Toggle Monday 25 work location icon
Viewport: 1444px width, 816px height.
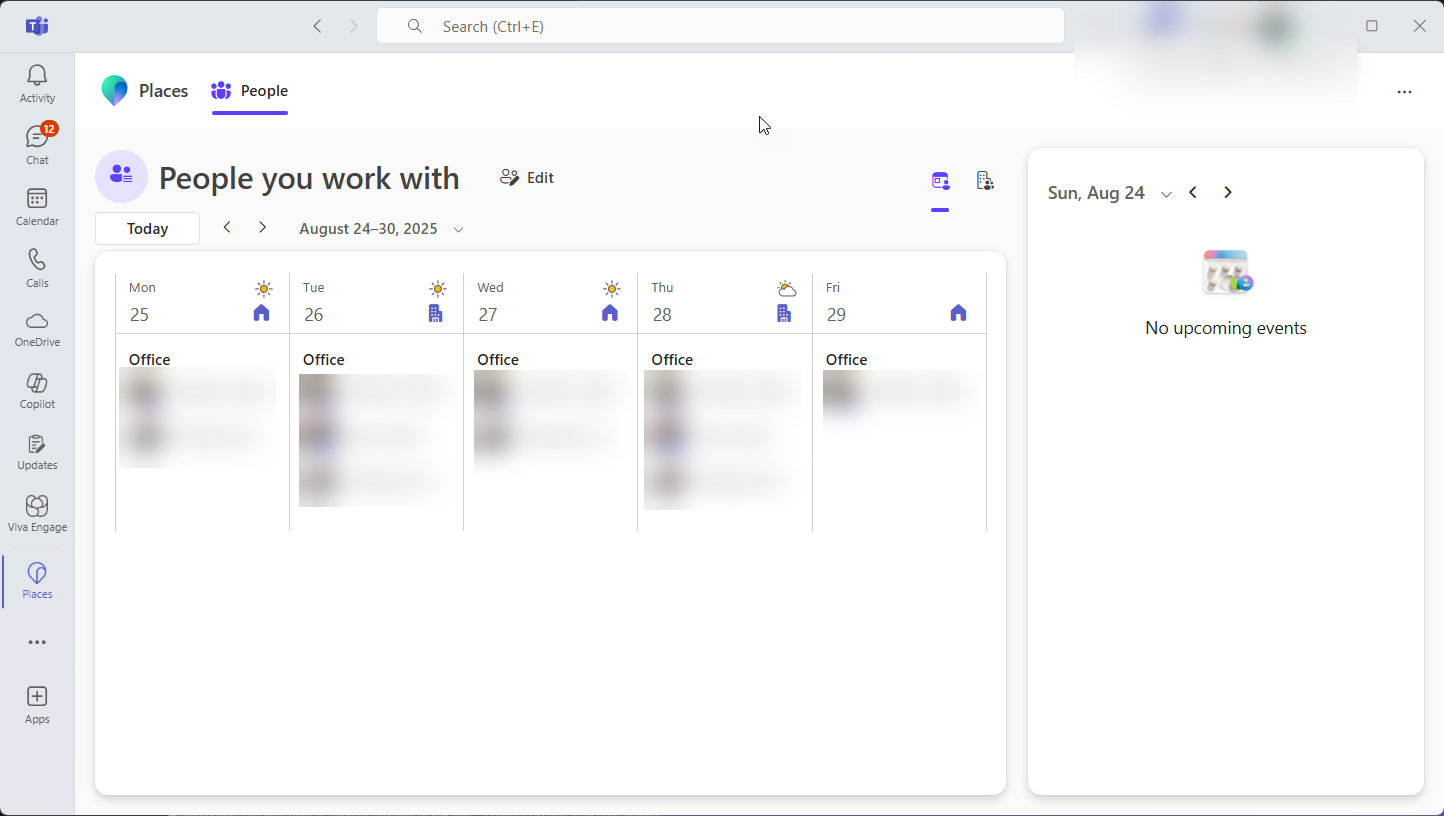[x=261, y=313]
